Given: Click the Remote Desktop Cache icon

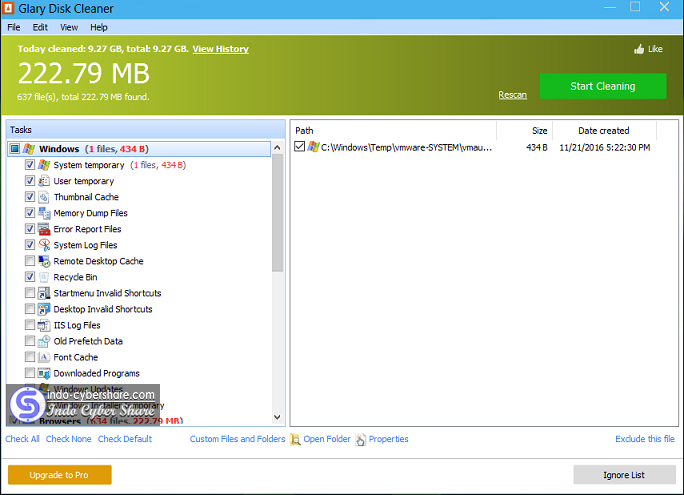Looking at the screenshot, I should (44, 261).
